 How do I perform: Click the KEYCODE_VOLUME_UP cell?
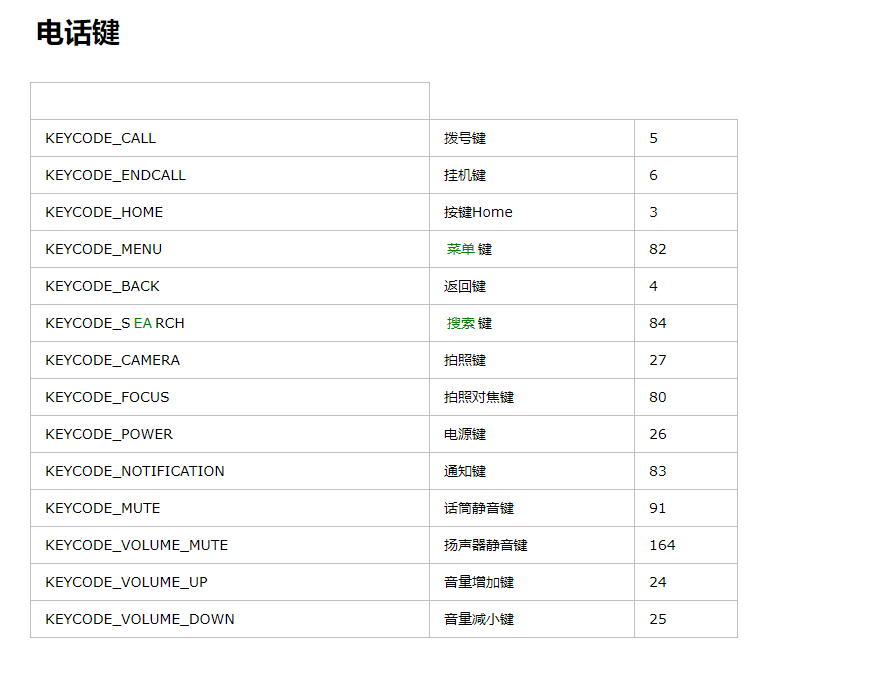[230, 582]
